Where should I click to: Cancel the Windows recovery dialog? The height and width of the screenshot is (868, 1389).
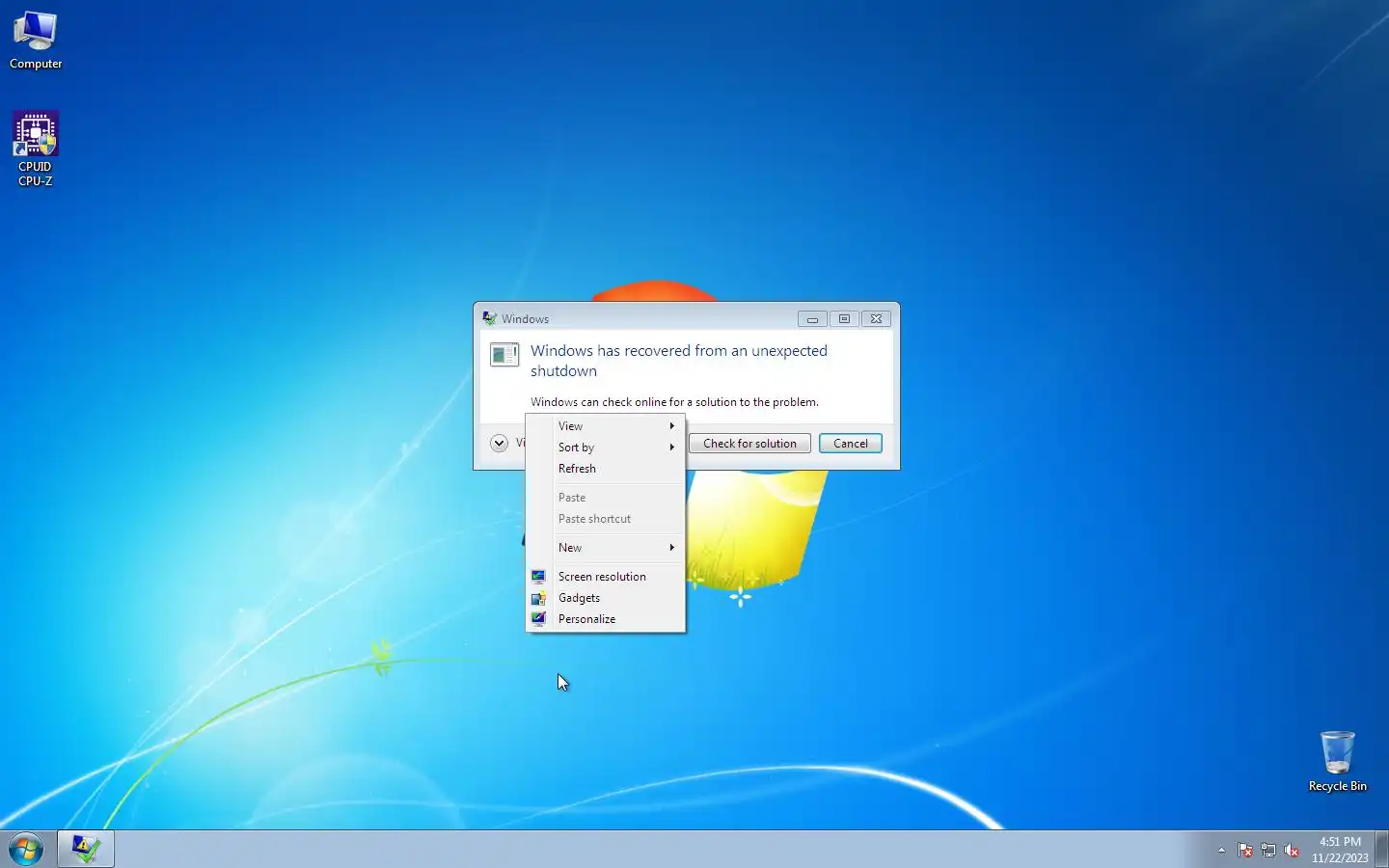pyautogui.click(x=851, y=444)
